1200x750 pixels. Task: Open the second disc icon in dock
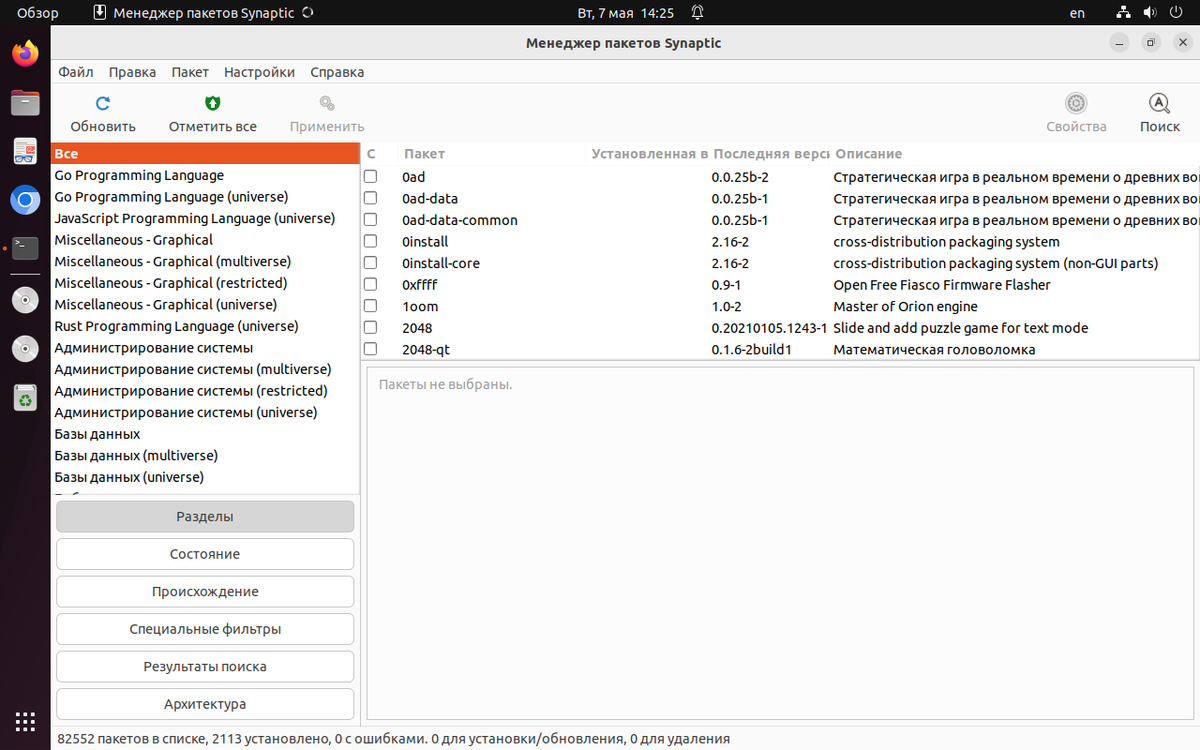[25, 348]
